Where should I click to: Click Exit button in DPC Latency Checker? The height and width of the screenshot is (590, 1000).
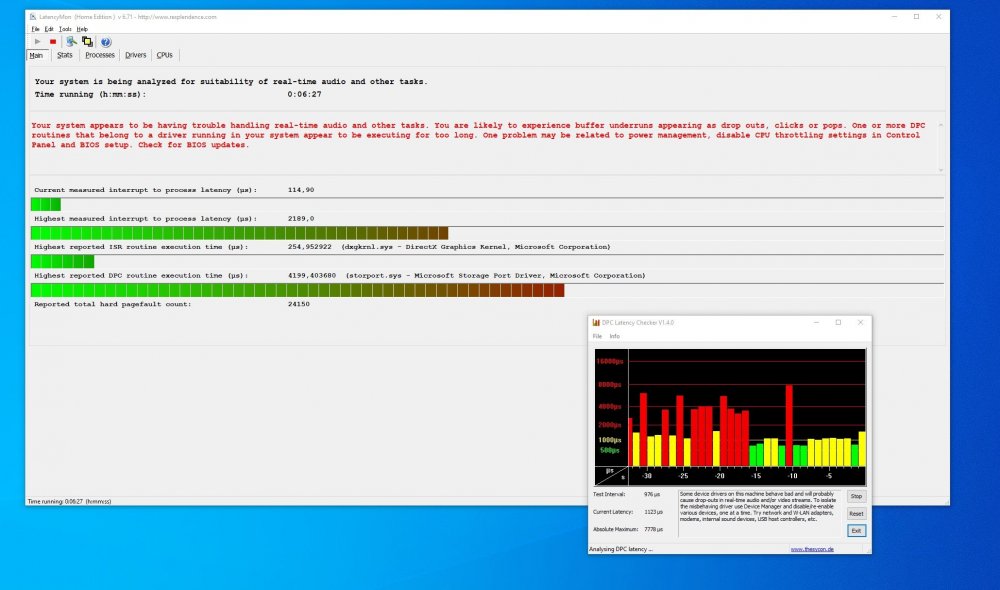(x=856, y=531)
